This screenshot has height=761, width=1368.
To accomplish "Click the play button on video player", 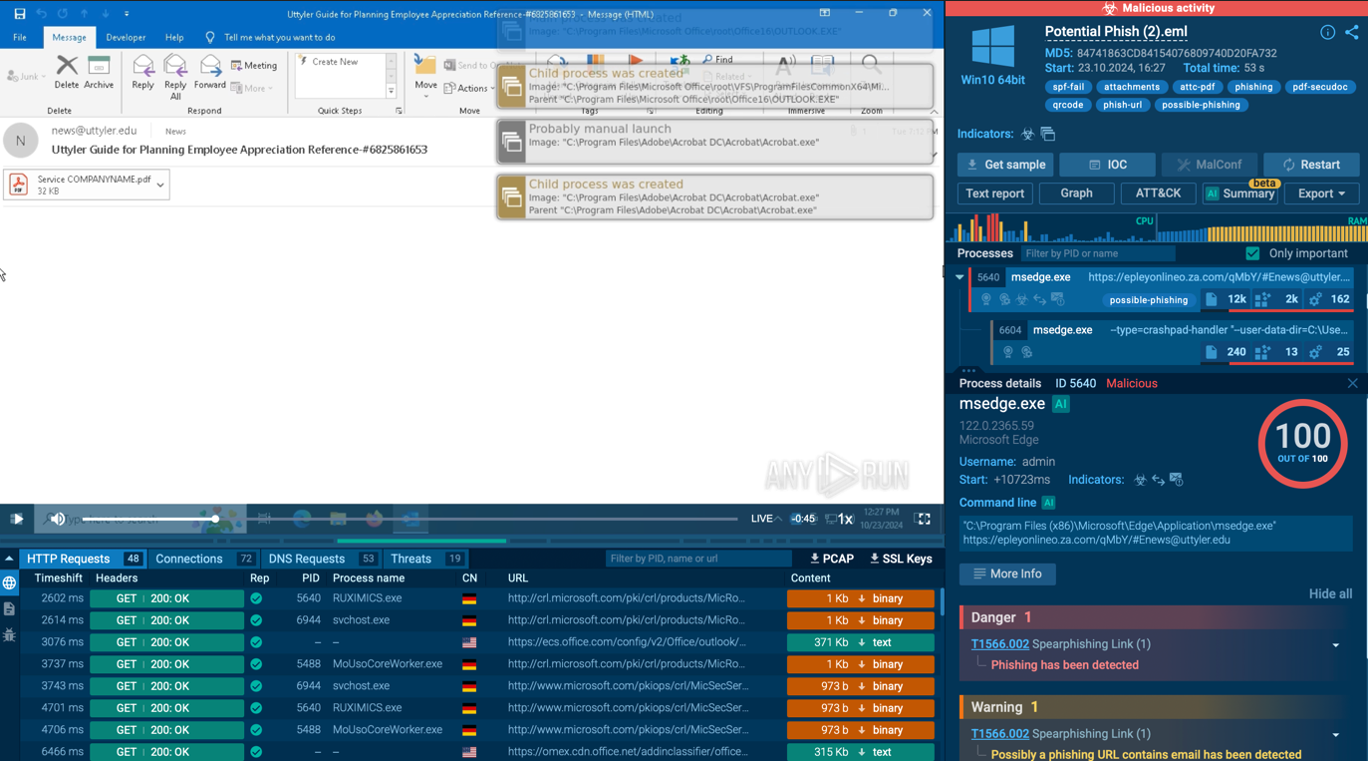I will (x=17, y=519).
